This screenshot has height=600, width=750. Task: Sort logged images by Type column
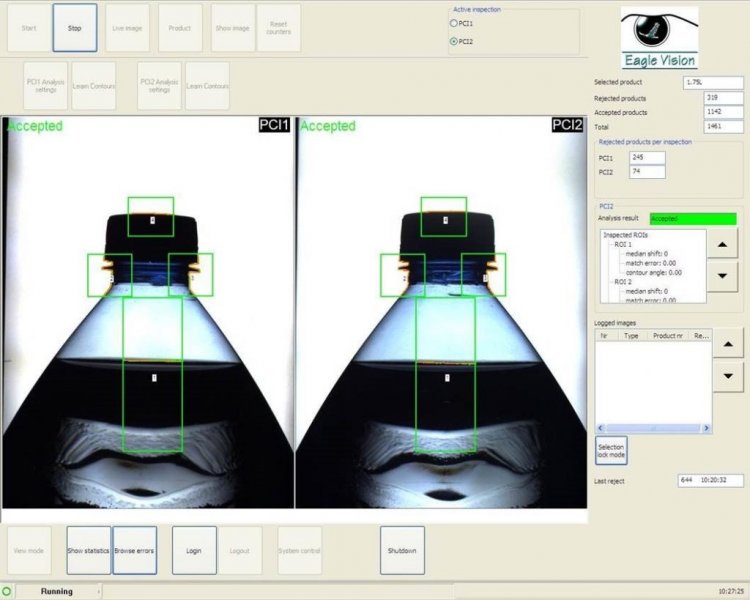pyautogui.click(x=631, y=336)
